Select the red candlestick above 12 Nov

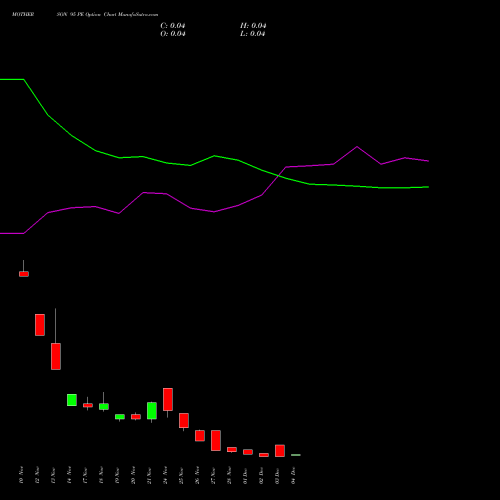pyautogui.click(x=40, y=325)
